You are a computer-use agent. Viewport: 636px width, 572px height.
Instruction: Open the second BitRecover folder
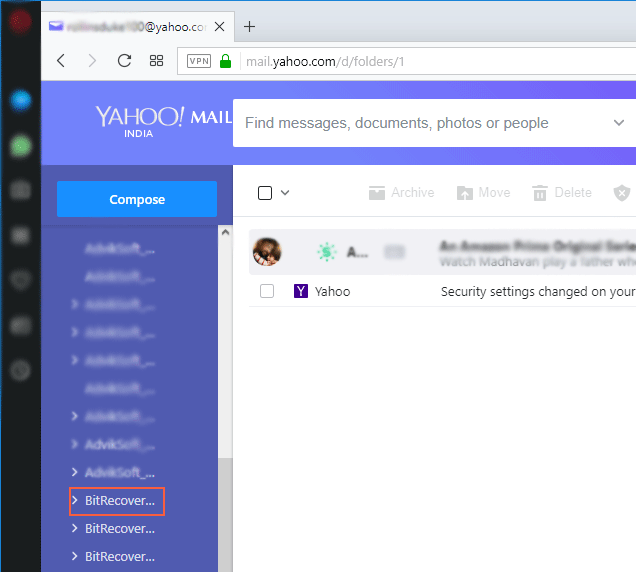(120, 529)
